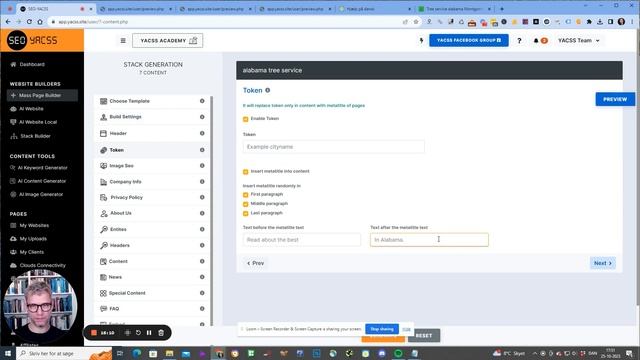Go to the Company Info step
This screenshot has height=360, width=640.
tap(125, 182)
